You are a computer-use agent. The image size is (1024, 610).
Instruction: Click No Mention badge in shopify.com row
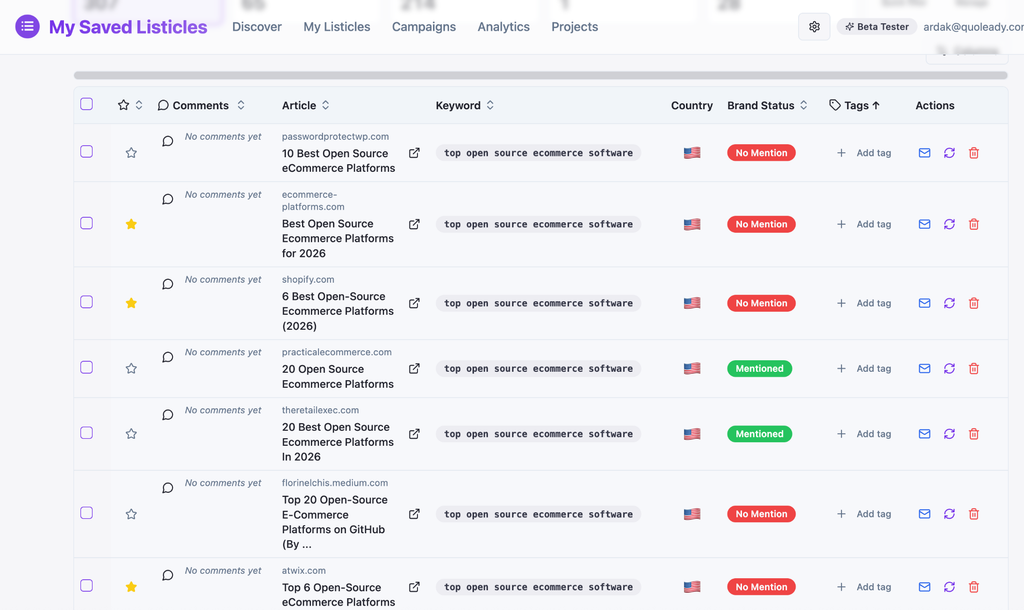pyautogui.click(x=761, y=303)
